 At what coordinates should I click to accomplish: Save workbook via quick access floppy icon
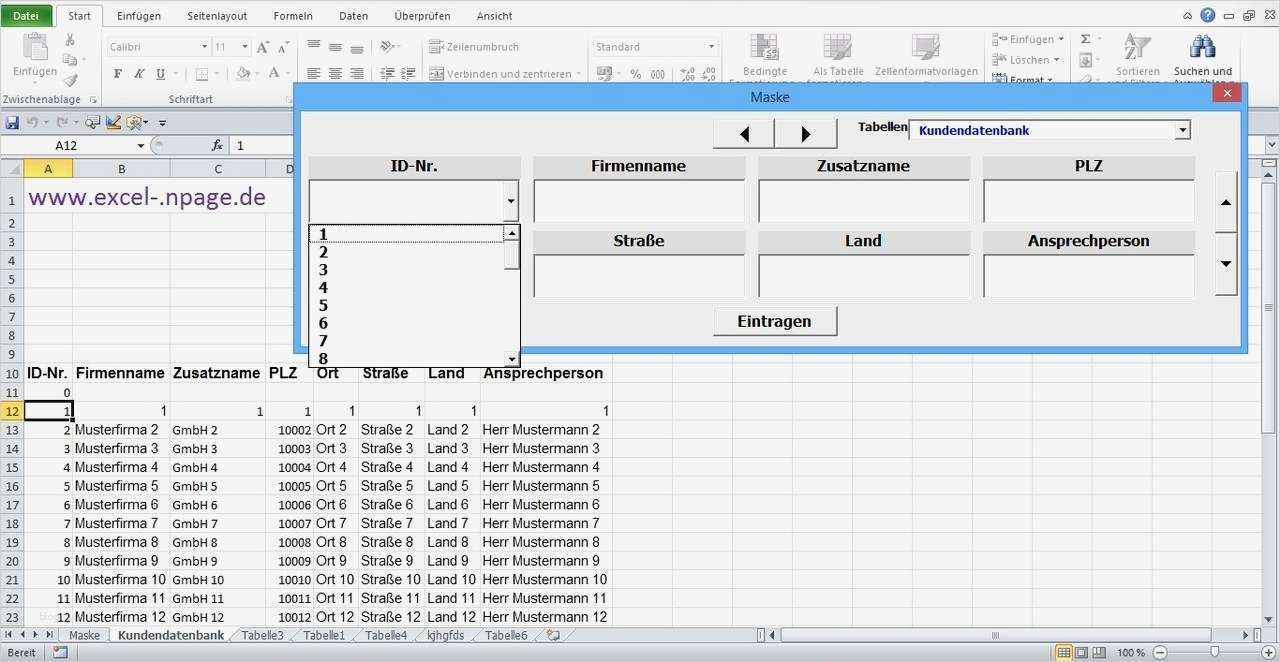12,122
